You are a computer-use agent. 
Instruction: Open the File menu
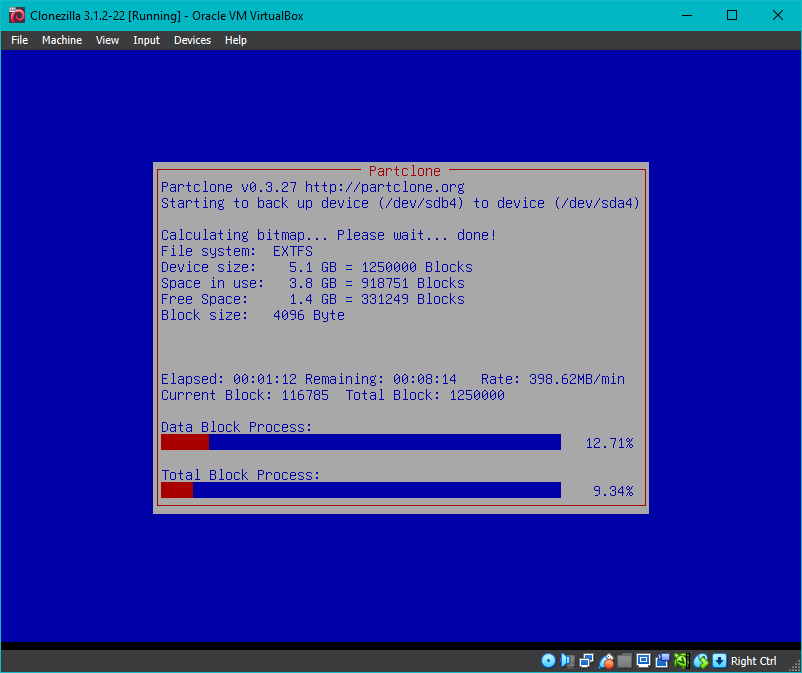tap(19, 40)
